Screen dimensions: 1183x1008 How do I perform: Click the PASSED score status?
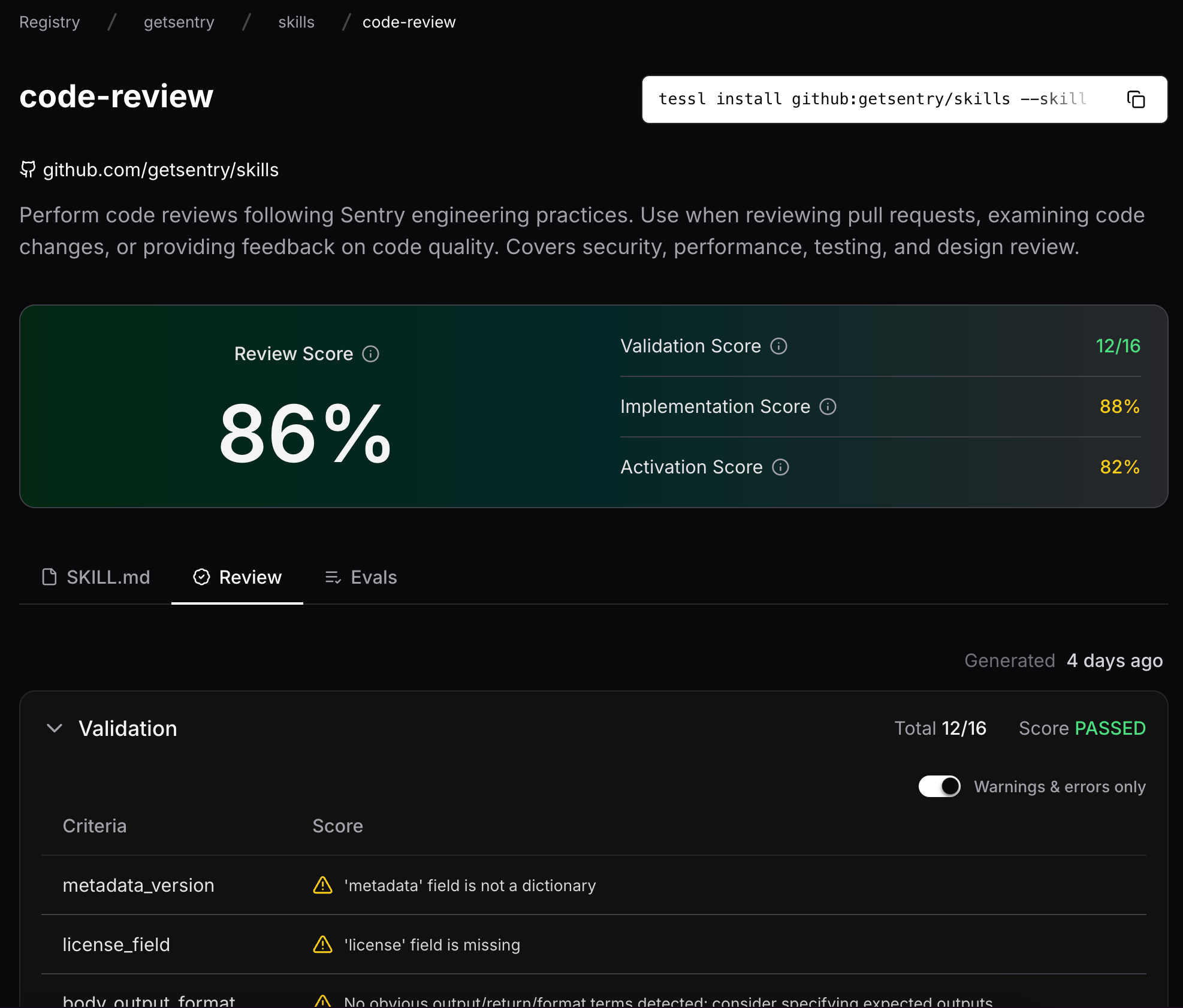click(1110, 728)
